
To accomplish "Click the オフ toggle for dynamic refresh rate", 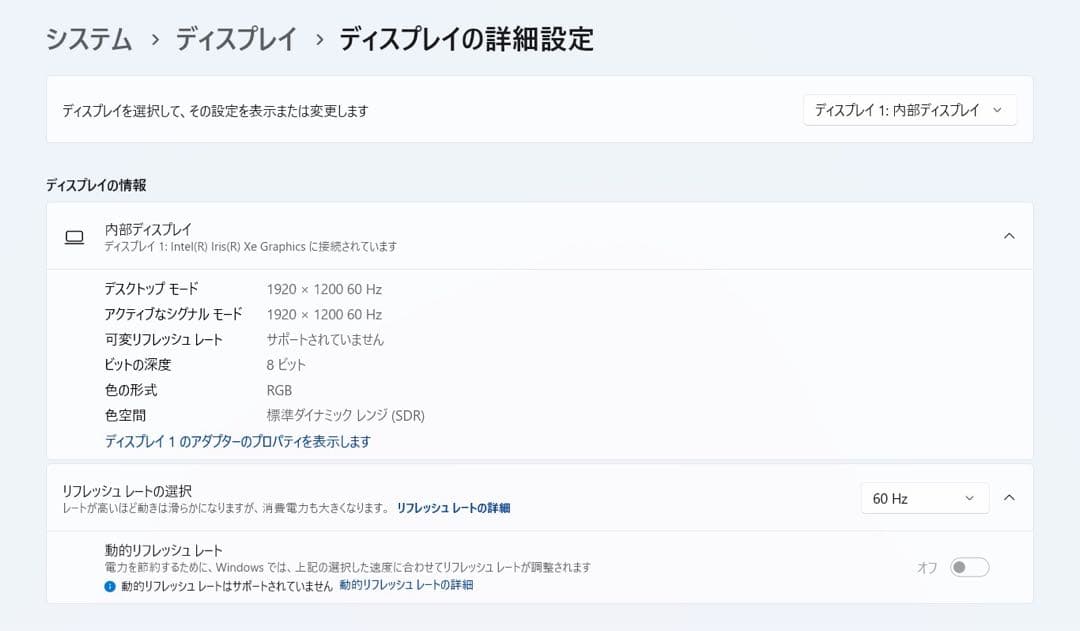I will click(968, 566).
